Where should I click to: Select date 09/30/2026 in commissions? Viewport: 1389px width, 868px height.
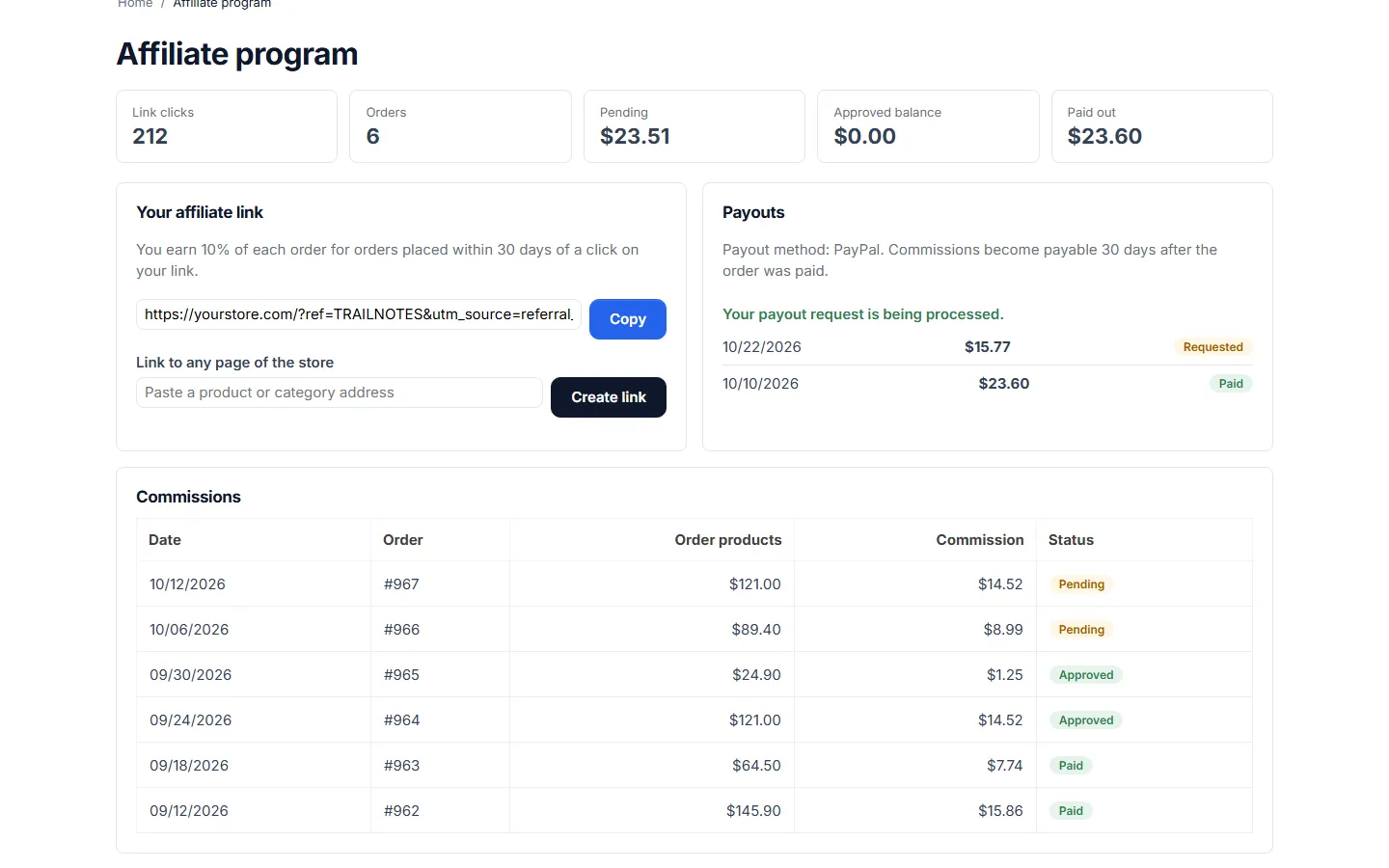[190, 675]
